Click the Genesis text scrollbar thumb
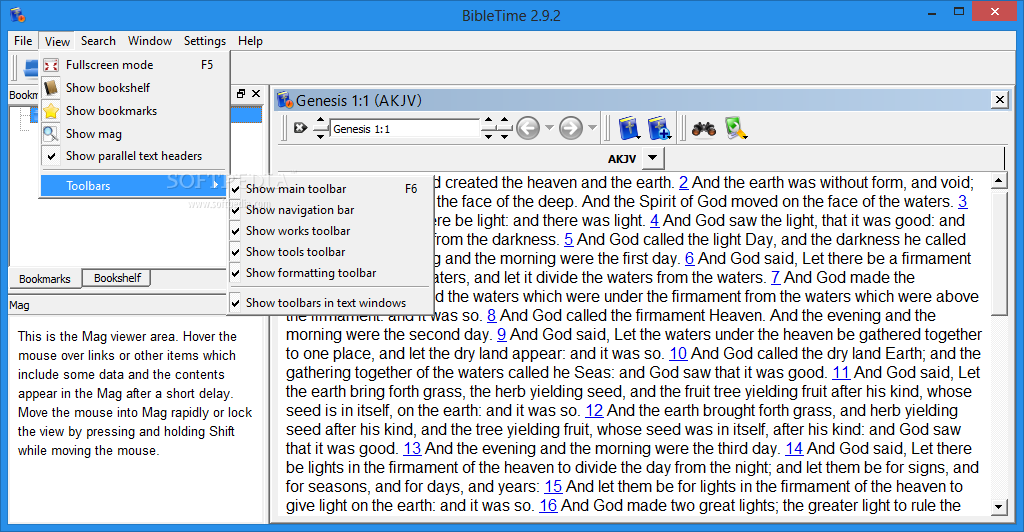 999,253
